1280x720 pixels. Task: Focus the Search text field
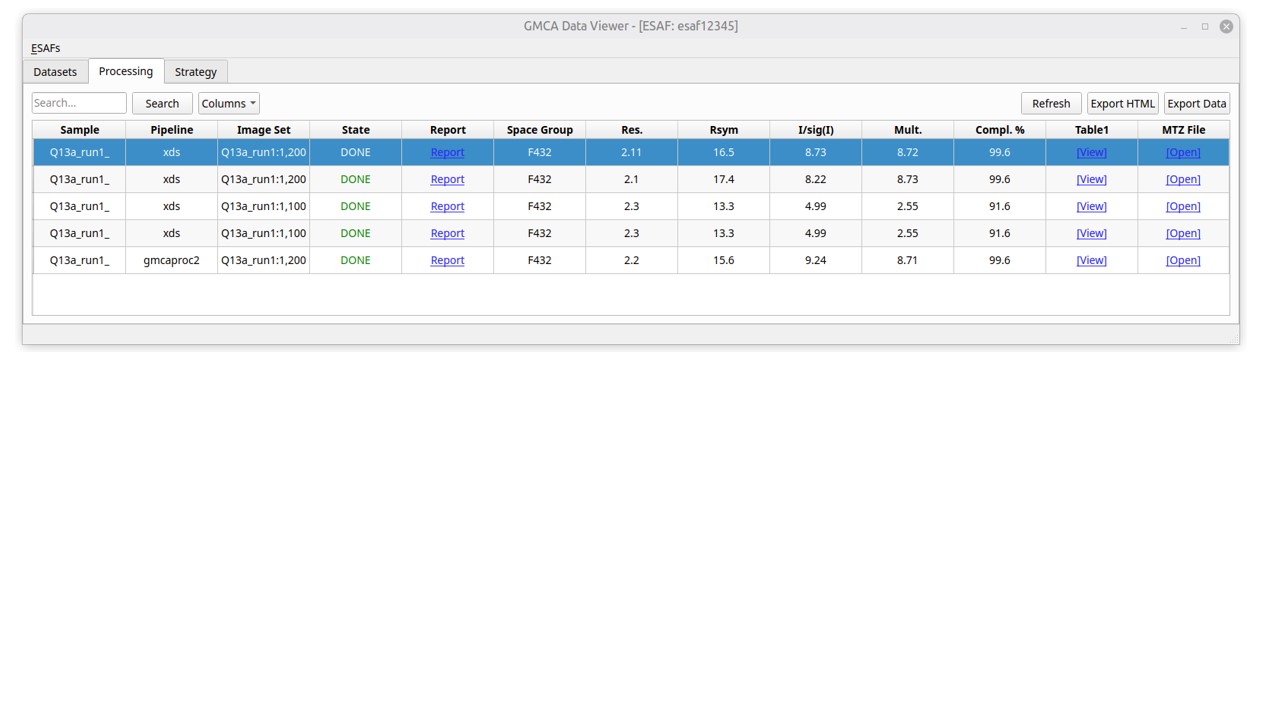tap(79, 103)
